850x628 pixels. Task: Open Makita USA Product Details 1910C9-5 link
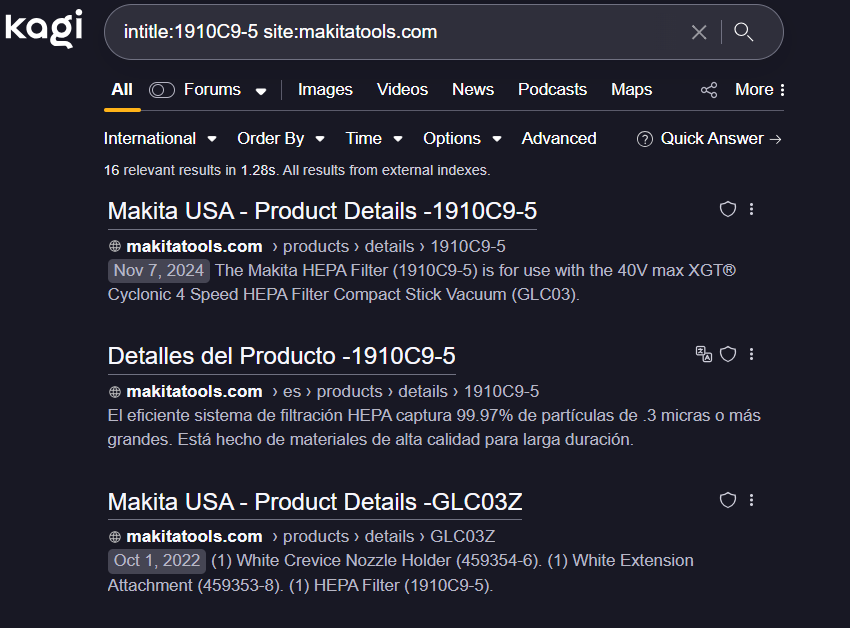pyautogui.click(x=322, y=211)
